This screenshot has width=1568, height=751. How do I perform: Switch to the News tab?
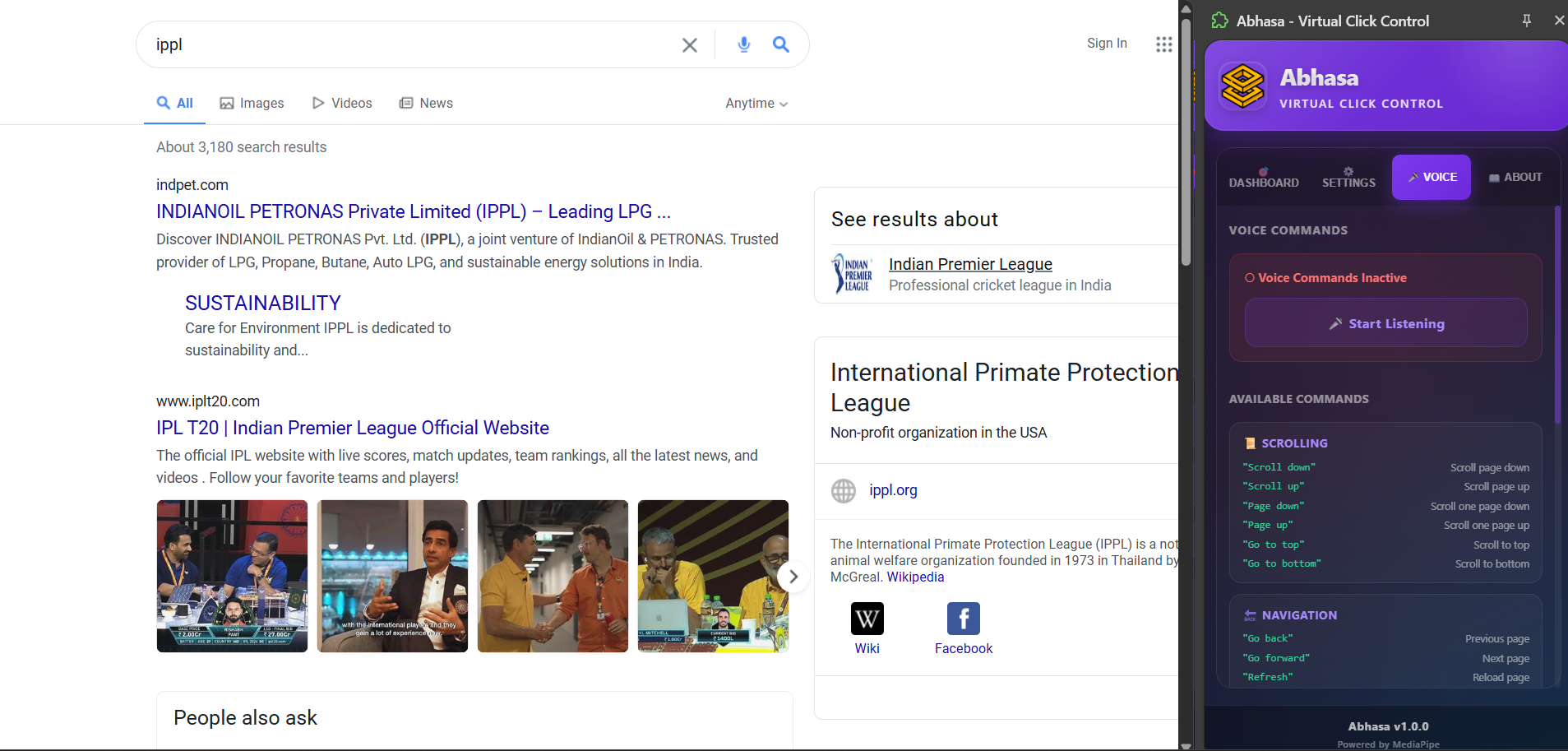pos(426,103)
